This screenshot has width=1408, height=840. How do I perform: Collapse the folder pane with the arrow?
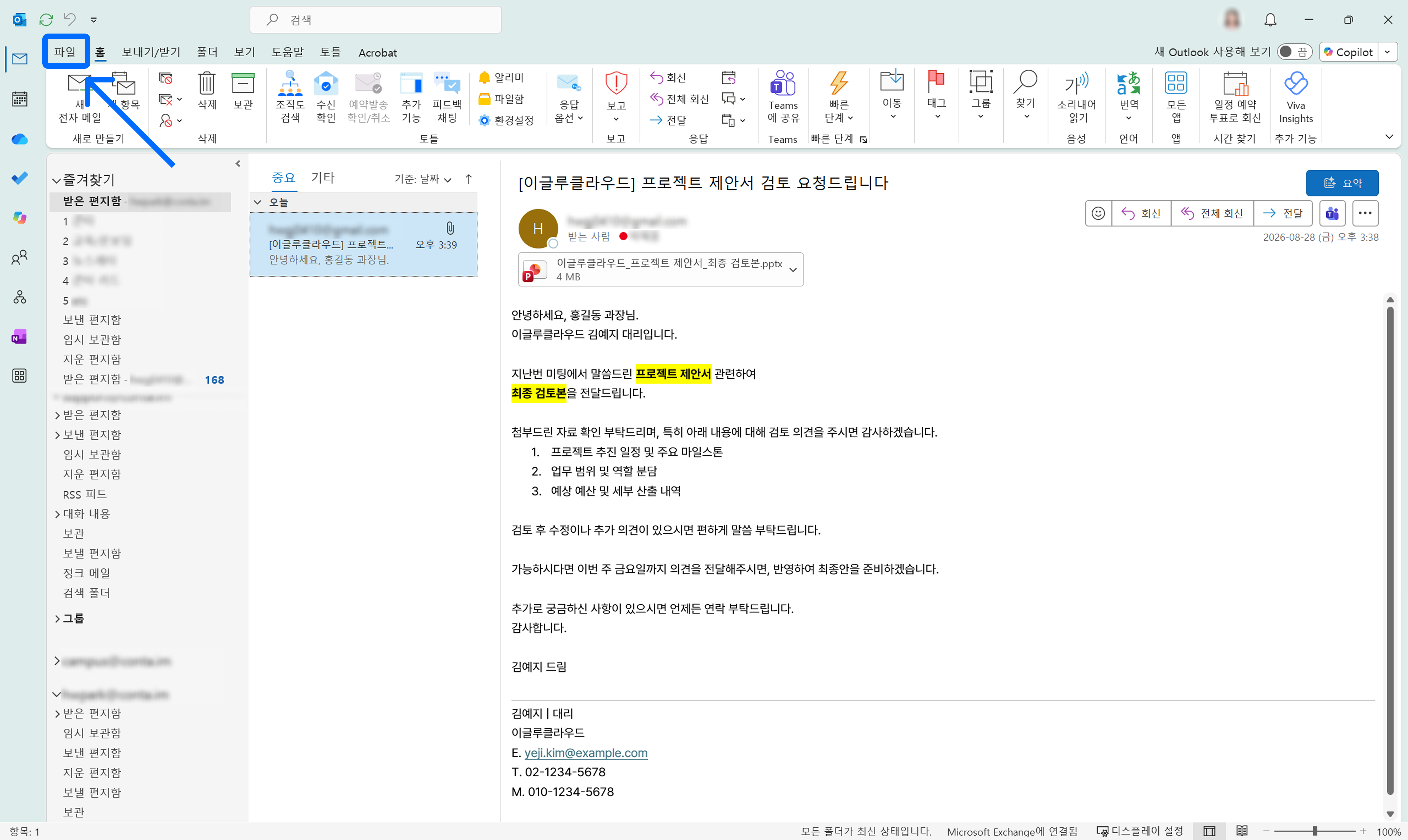238,164
